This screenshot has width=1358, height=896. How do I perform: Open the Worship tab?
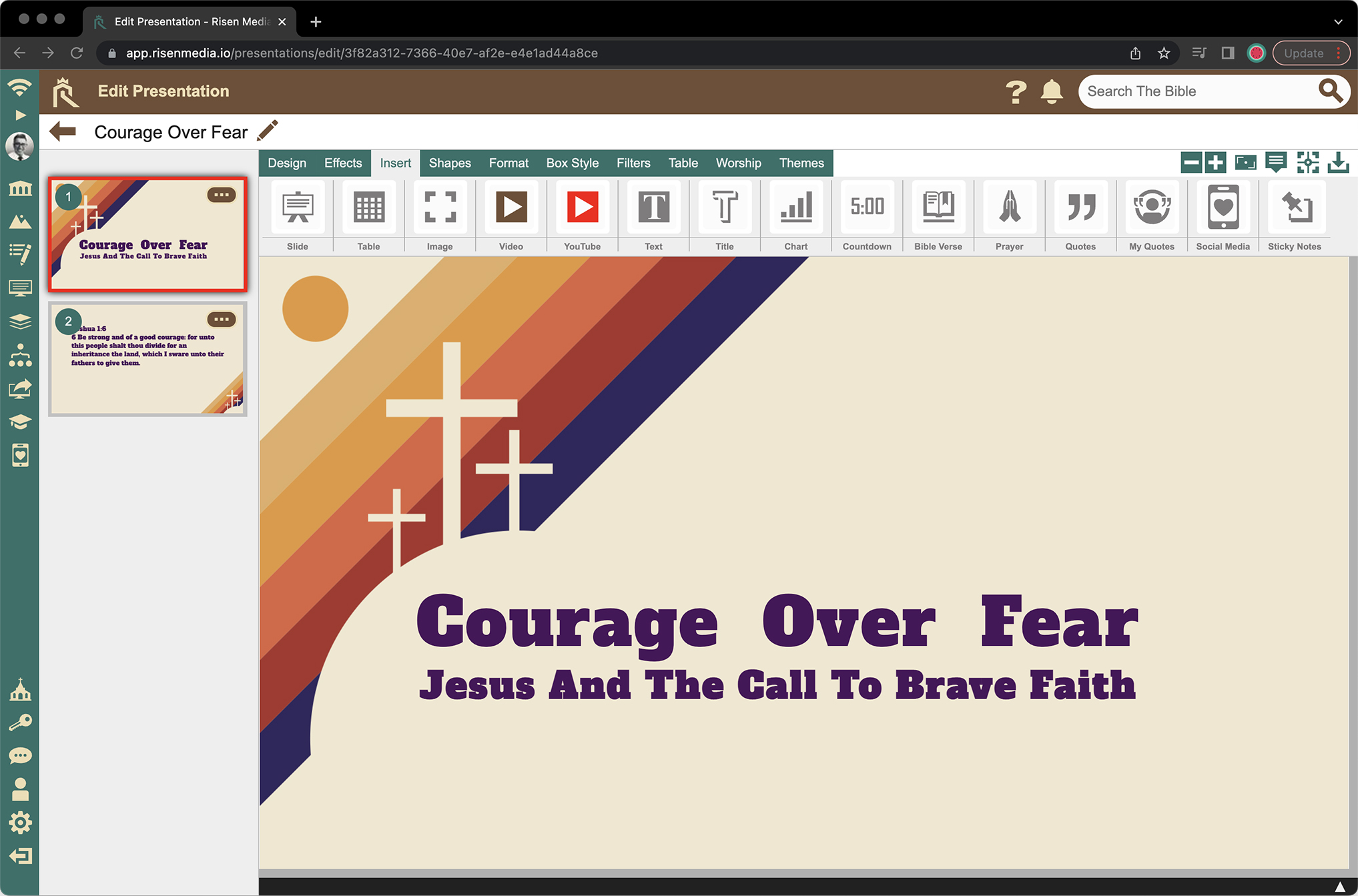(738, 163)
